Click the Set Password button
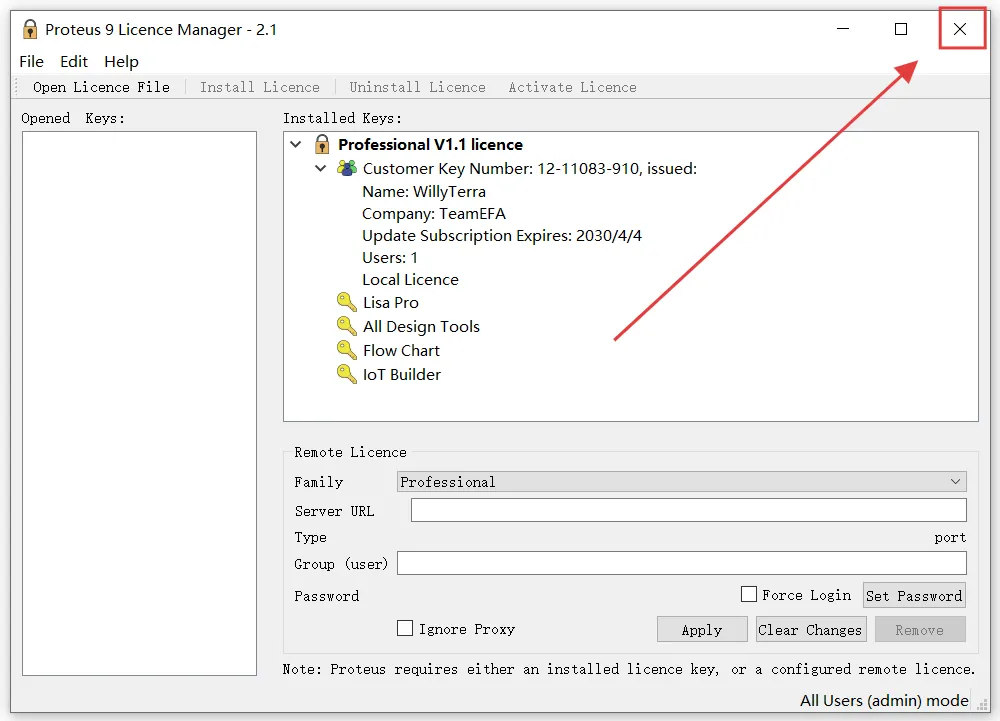The image size is (1000, 721). pyautogui.click(x=914, y=595)
